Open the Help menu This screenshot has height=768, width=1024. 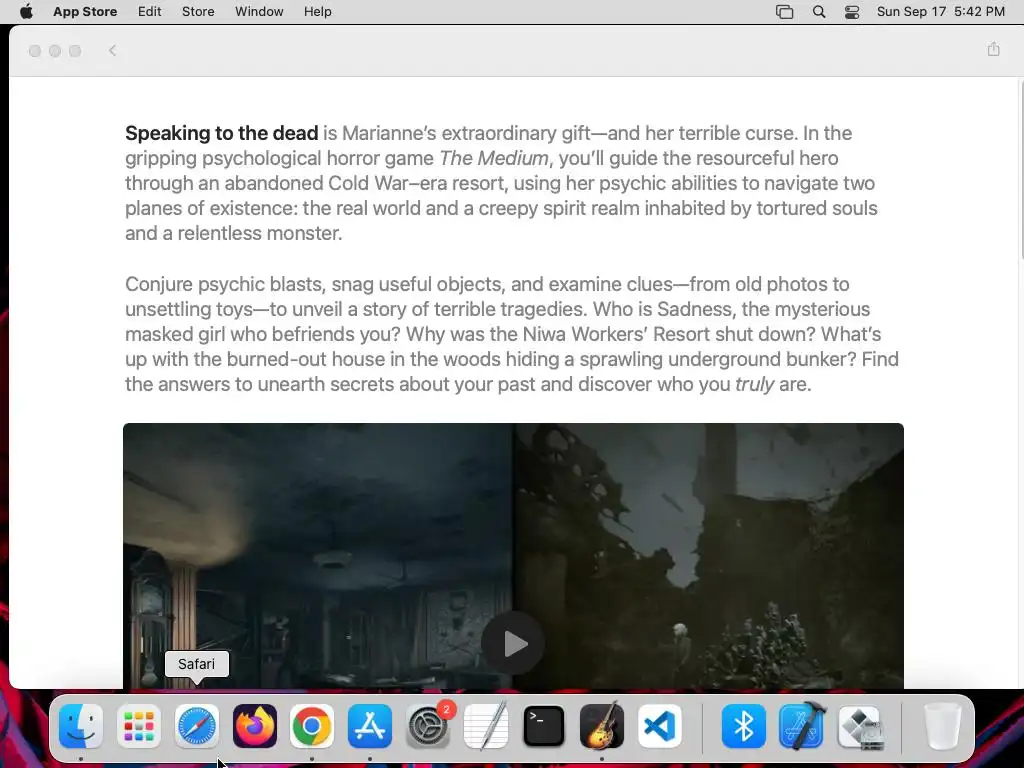click(x=317, y=12)
